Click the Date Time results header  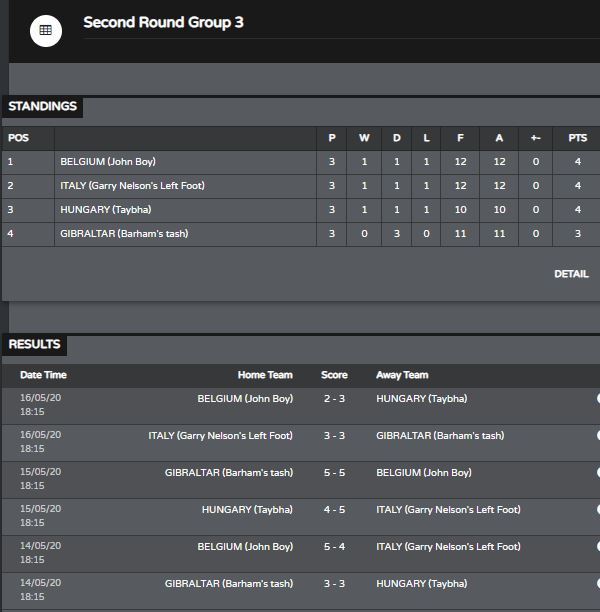pos(43,375)
